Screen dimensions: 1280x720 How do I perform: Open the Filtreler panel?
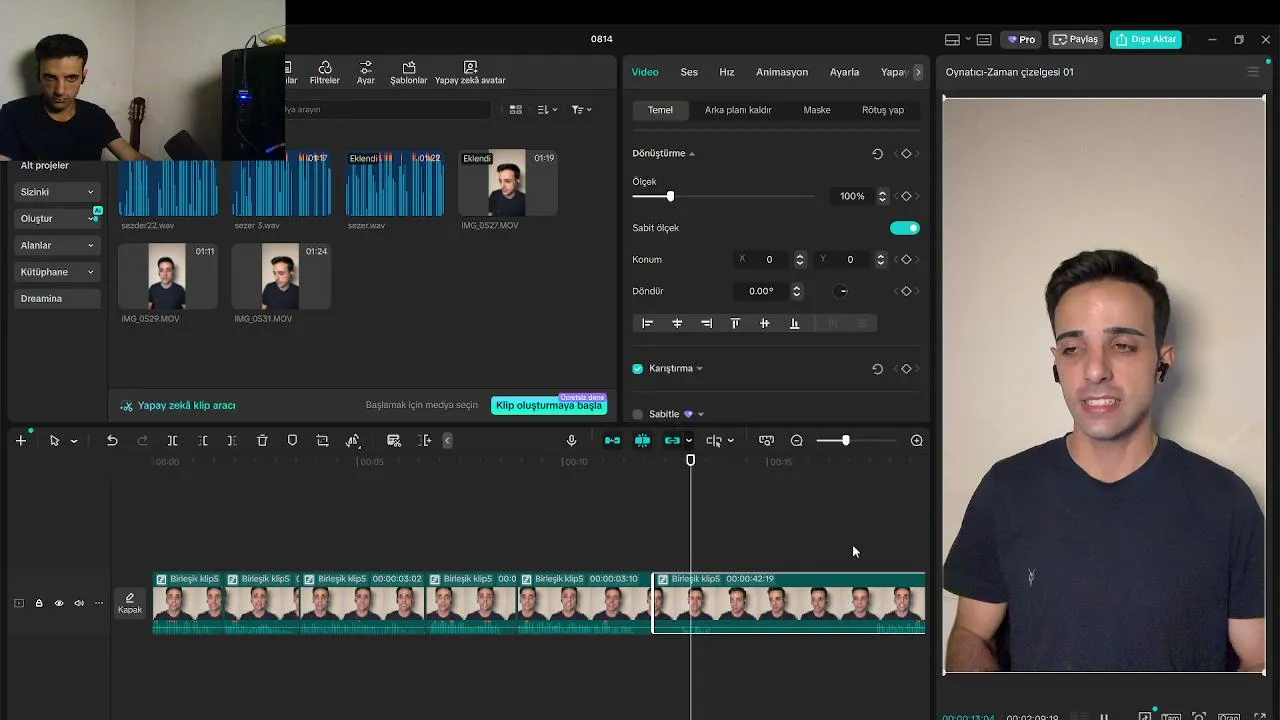point(325,73)
